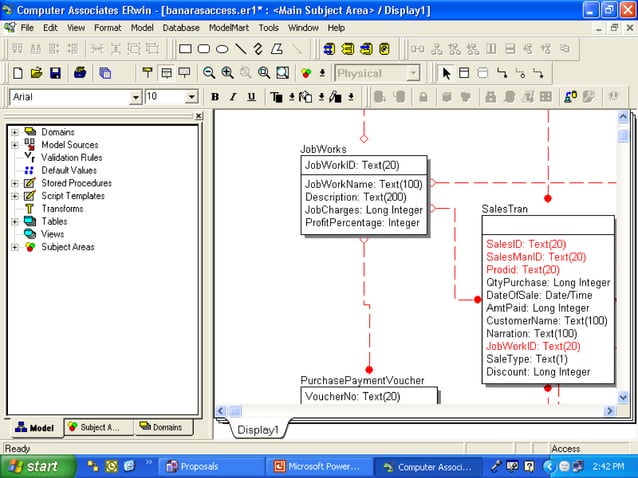This screenshot has width=638, height=478.
Task: Click the system tray clock
Action: point(608,467)
